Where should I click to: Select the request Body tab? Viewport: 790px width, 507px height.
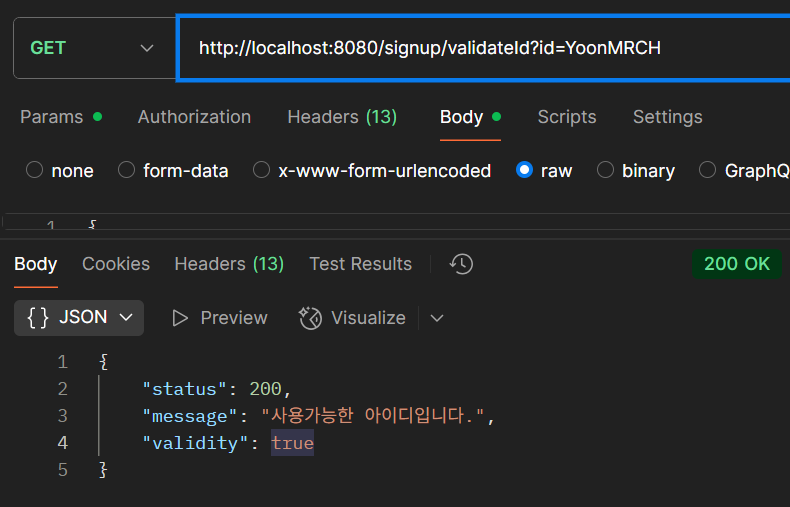pos(470,117)
